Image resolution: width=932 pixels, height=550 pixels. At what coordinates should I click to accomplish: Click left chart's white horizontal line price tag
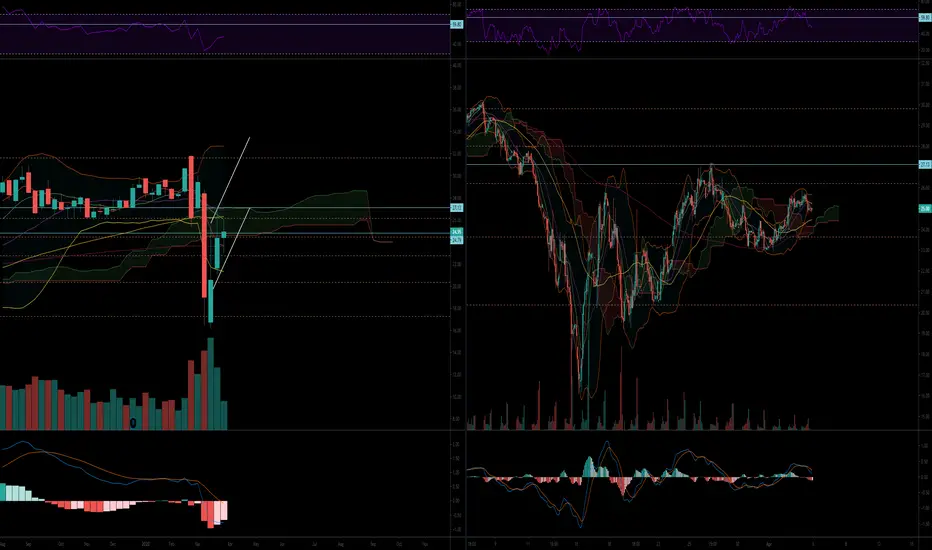pos(456,208)
